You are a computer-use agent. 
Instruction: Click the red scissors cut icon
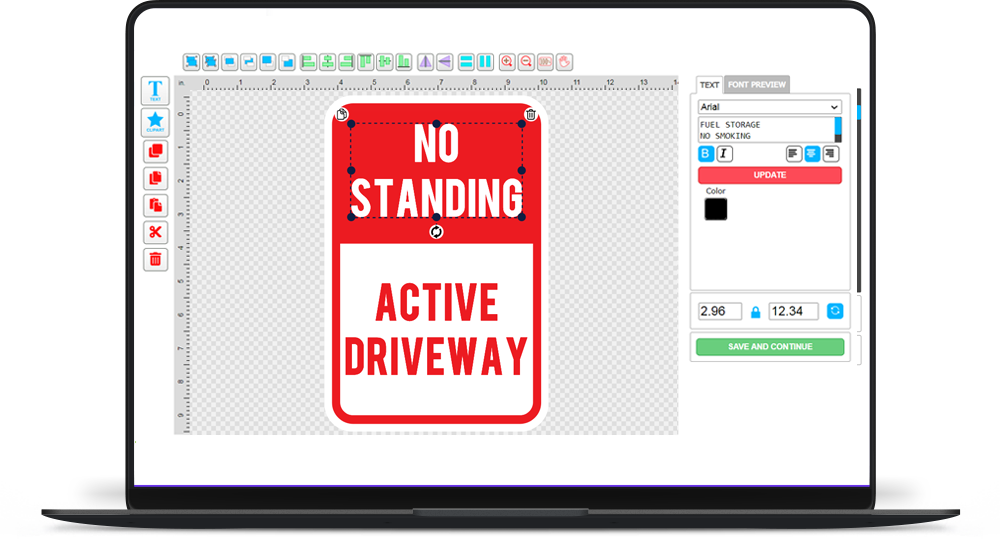[x=155, y=233]
